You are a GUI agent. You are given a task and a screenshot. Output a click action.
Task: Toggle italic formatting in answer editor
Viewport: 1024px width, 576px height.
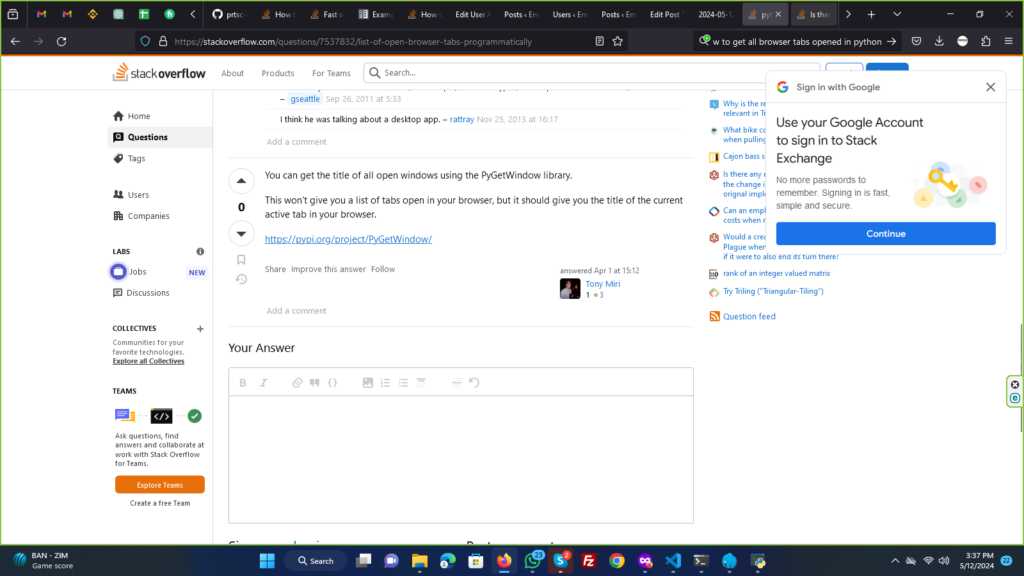click(264, 382)
